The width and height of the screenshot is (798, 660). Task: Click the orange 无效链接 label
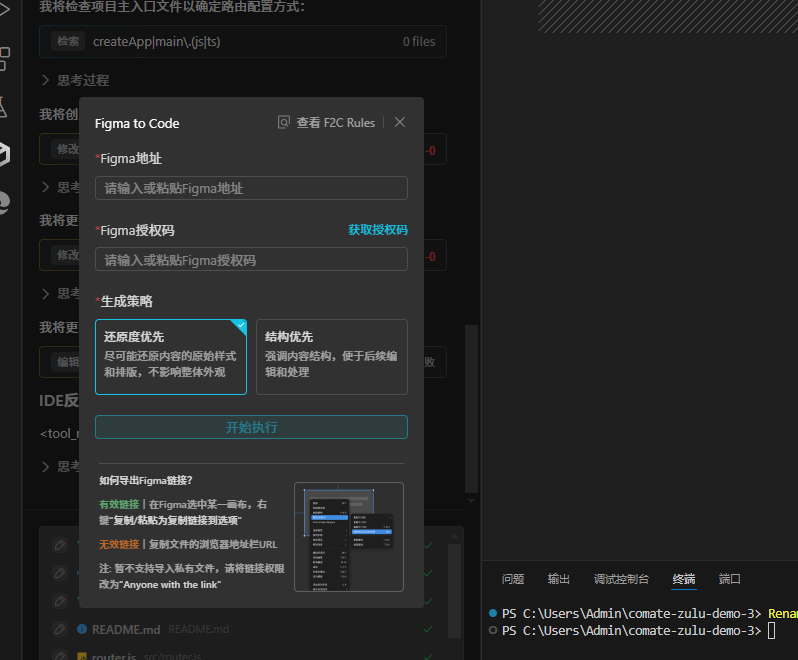click(x=119, y=544)
